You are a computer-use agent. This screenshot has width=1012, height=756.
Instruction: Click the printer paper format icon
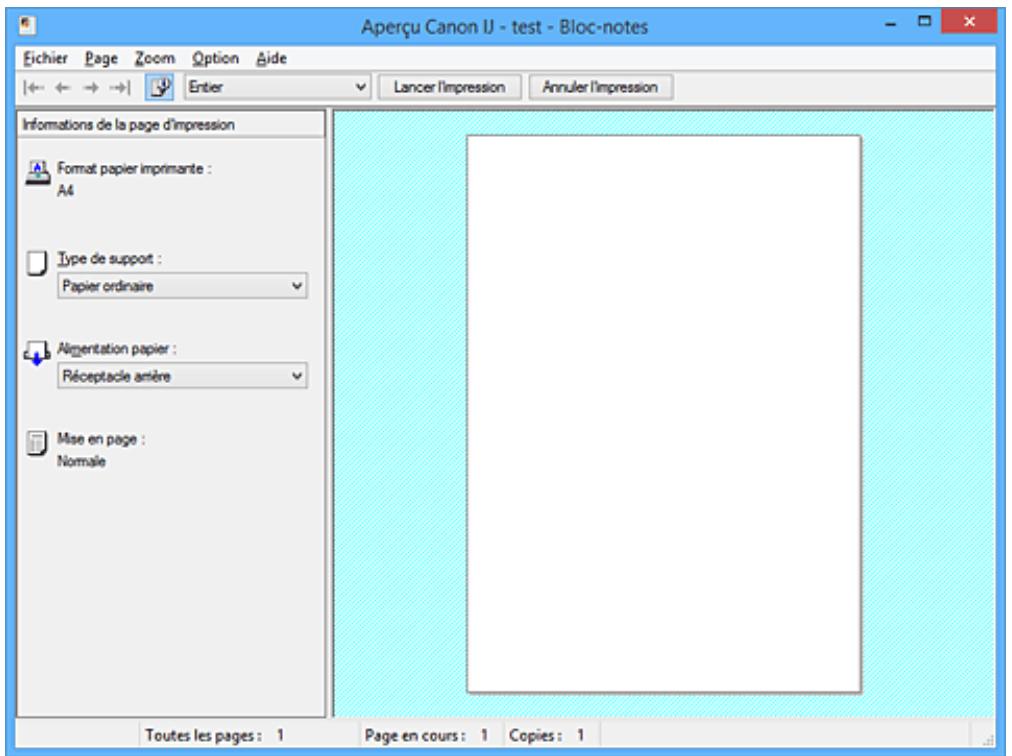[x=36, y=171]
